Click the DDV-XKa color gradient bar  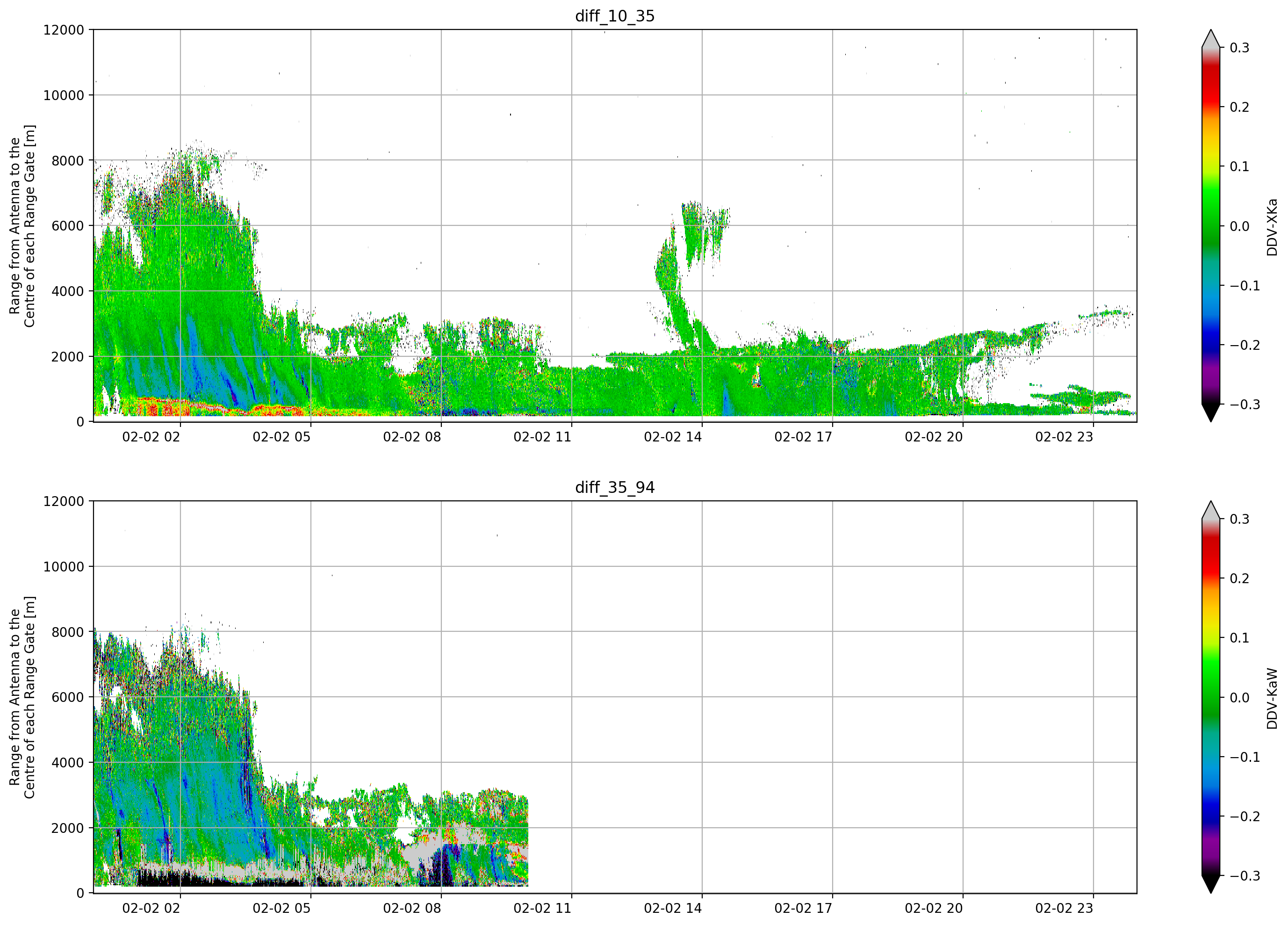point(1210,225)
